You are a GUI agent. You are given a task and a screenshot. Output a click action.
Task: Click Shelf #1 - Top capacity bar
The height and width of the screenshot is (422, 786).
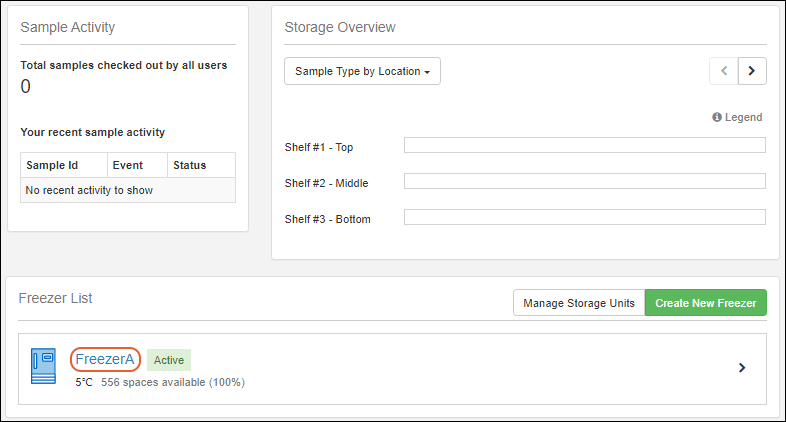[x=584, y=146]
